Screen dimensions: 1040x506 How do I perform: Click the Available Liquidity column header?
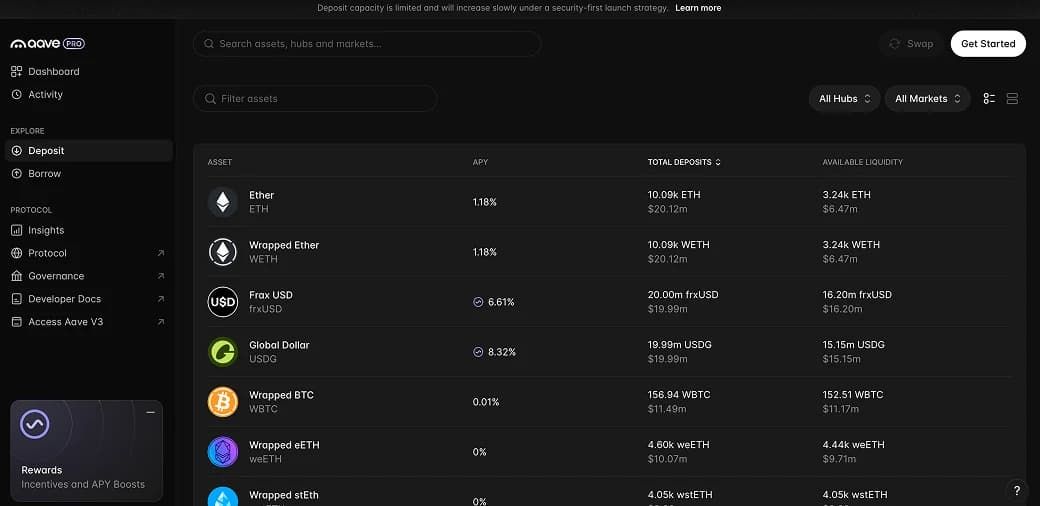tap(862, 162)
